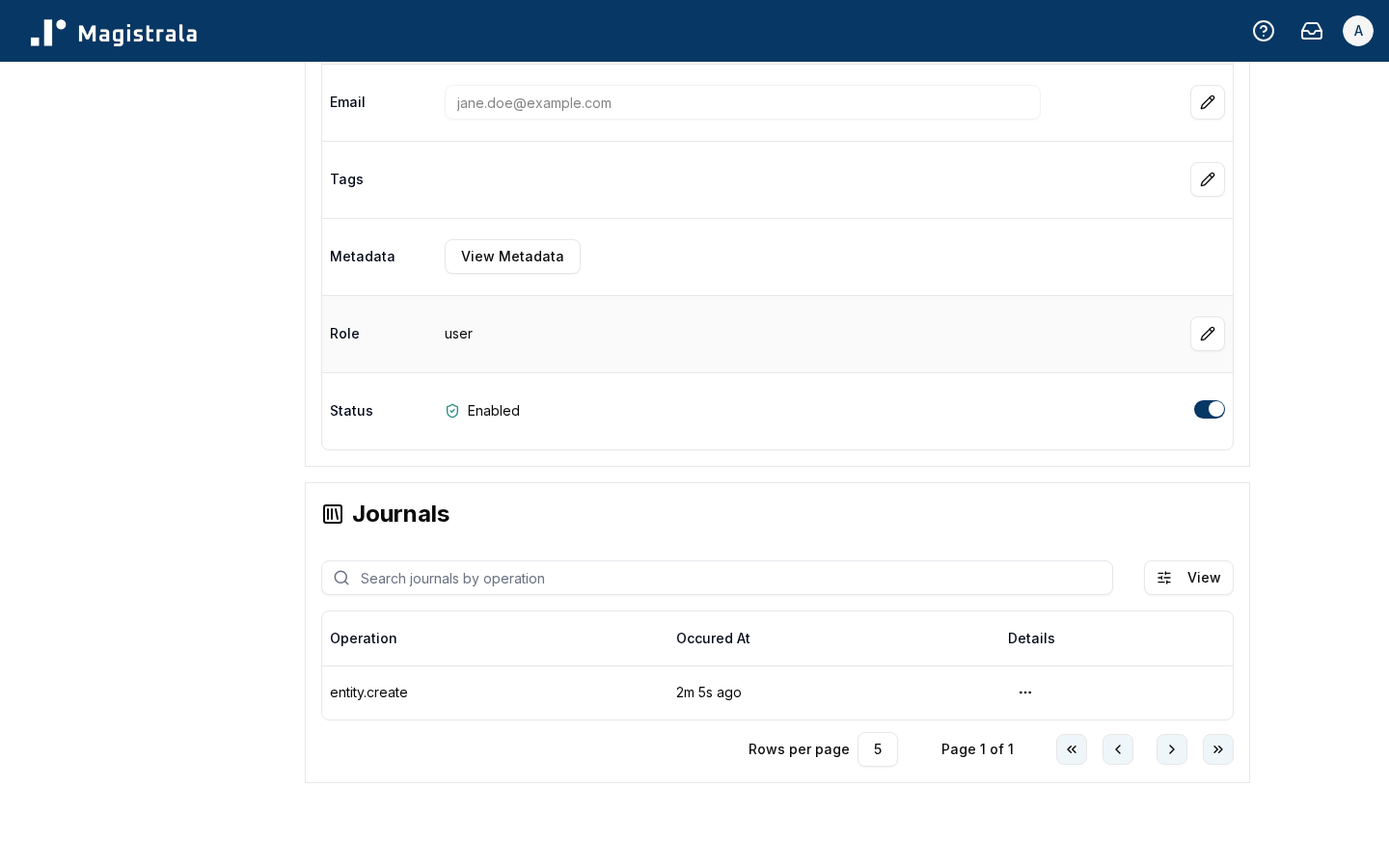This screenshot has height=868, width=1389.
Task: Edit the Role row with pencil icon
Action: (1208, 334)
